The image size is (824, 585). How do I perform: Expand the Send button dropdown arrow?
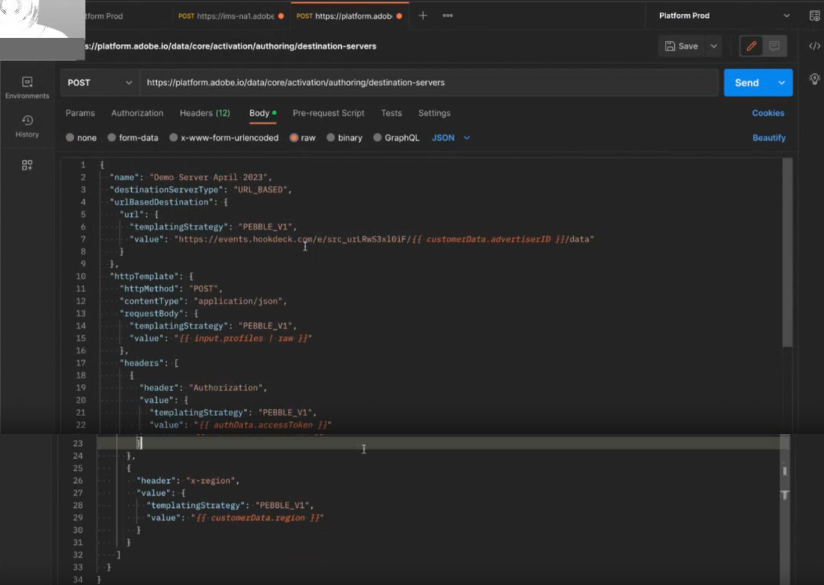click(781, 83)
